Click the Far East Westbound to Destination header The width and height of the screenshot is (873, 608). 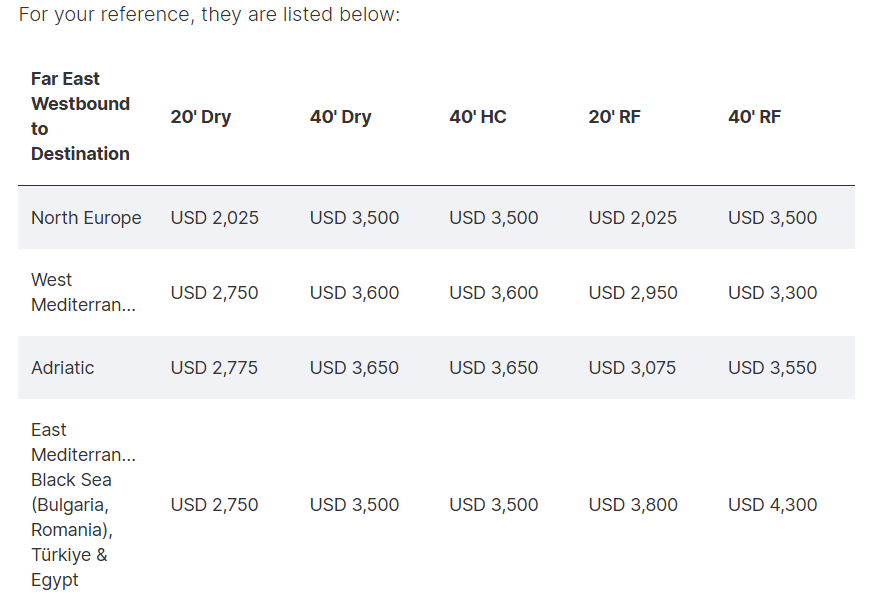80,116
